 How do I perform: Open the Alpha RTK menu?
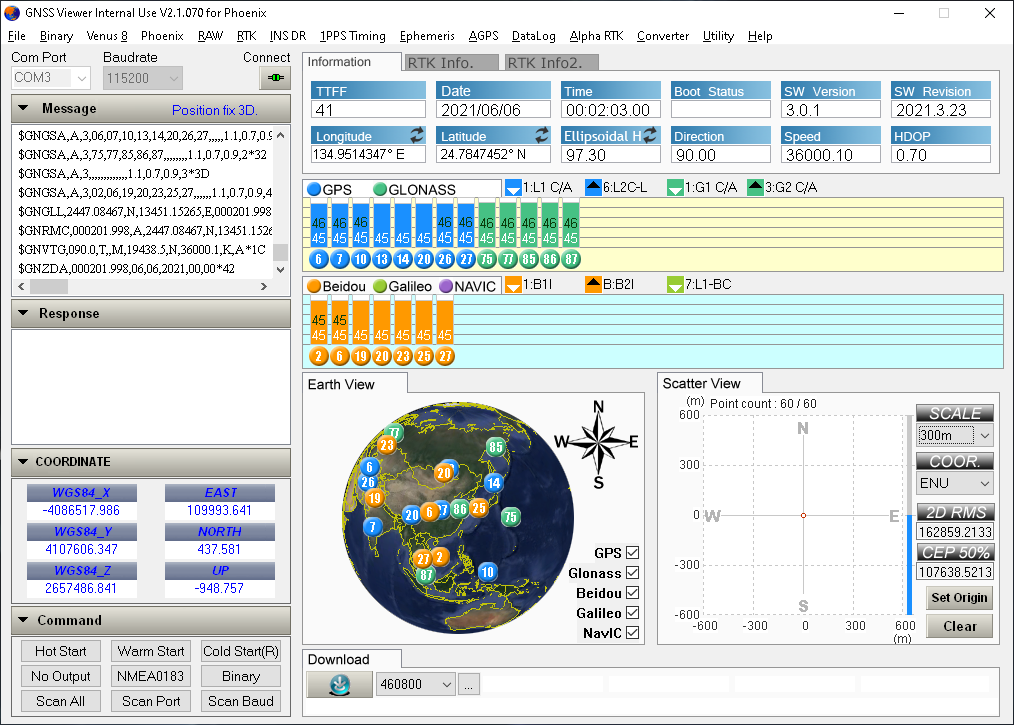pos(596,36)
